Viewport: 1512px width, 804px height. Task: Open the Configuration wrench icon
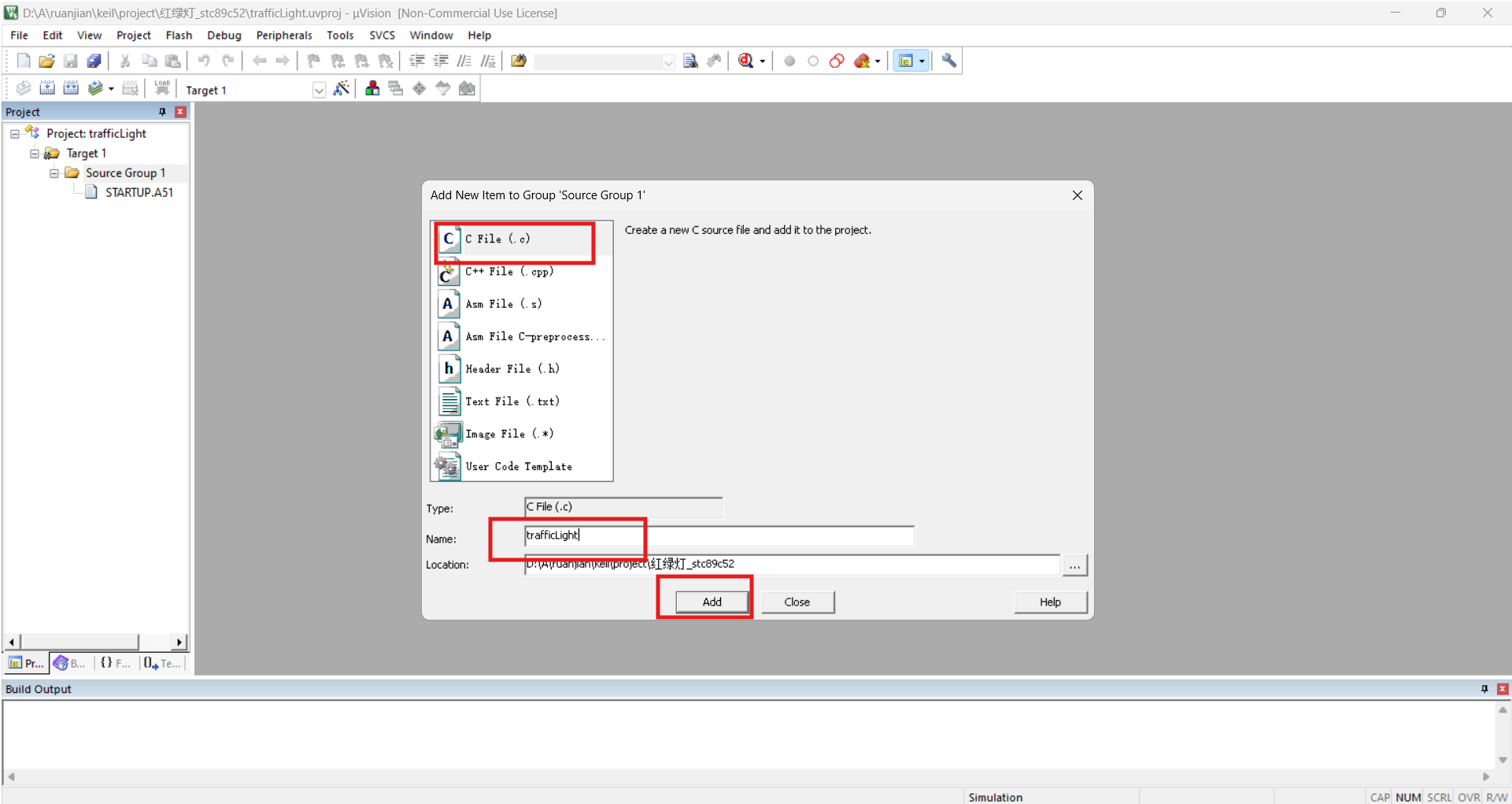pos(949,61)
